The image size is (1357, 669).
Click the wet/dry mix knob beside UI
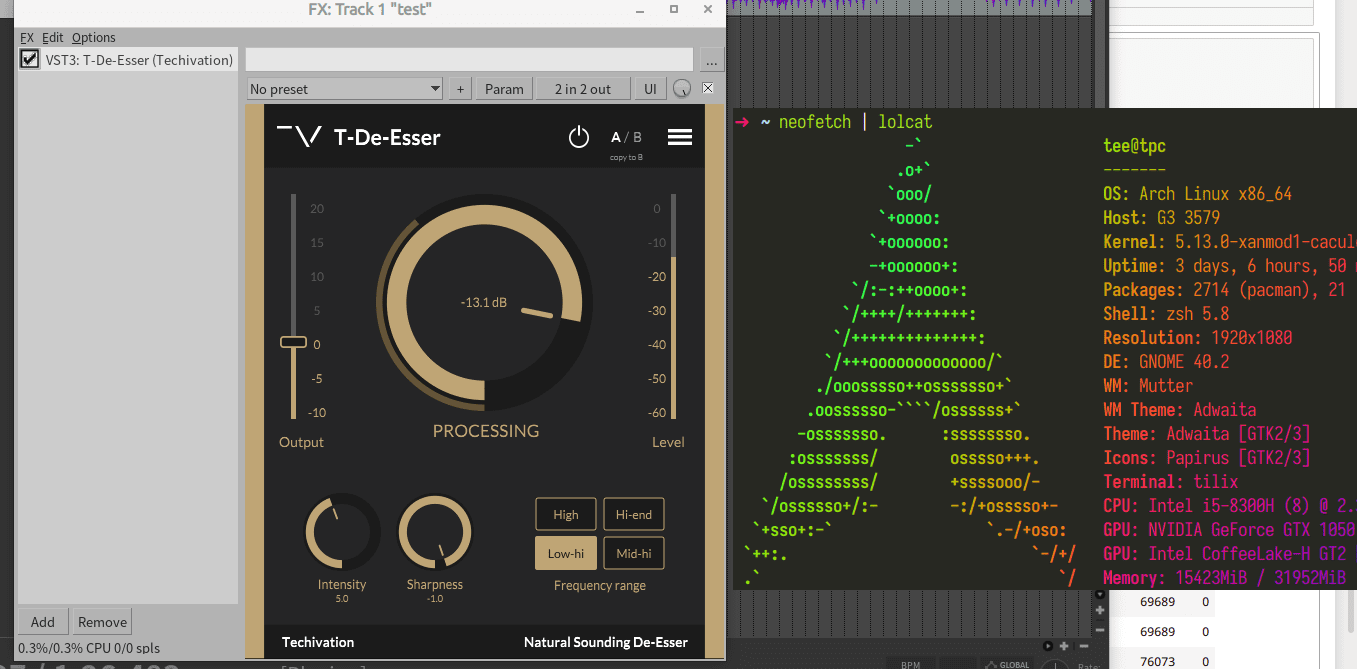[682, 89]
